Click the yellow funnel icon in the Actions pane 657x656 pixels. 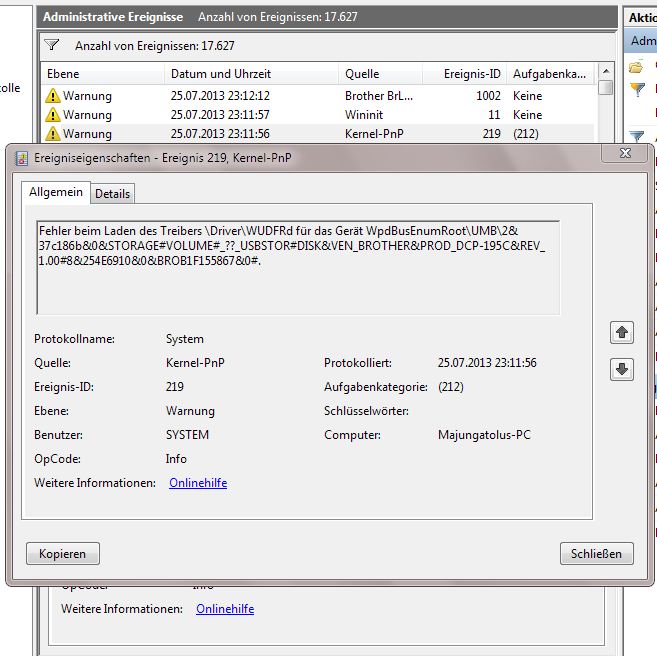(x=635, y=90)
